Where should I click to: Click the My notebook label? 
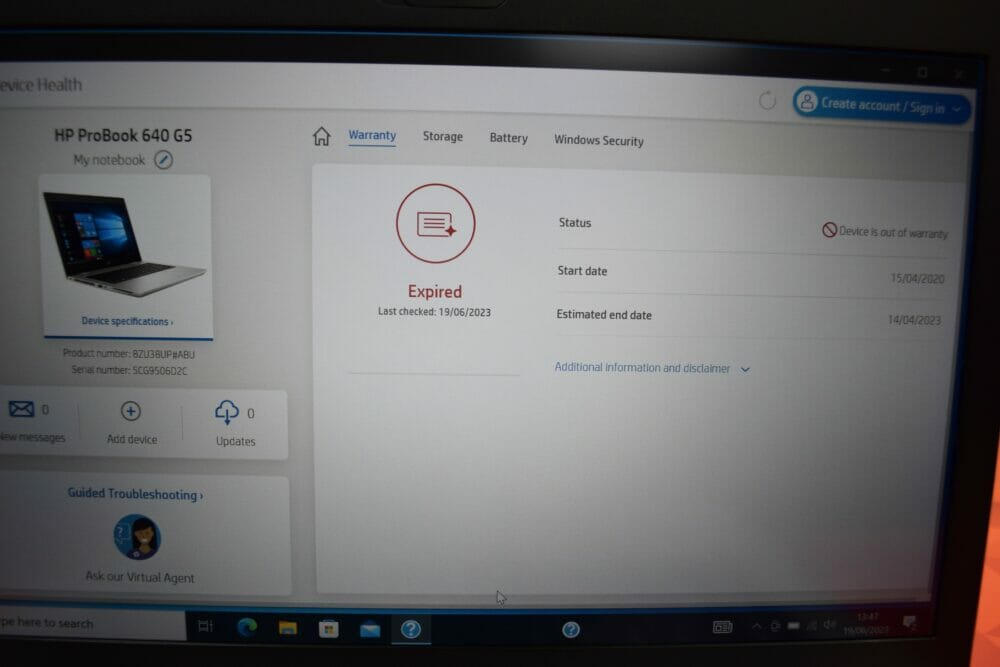pyautogui.click(x=109, y=160)
